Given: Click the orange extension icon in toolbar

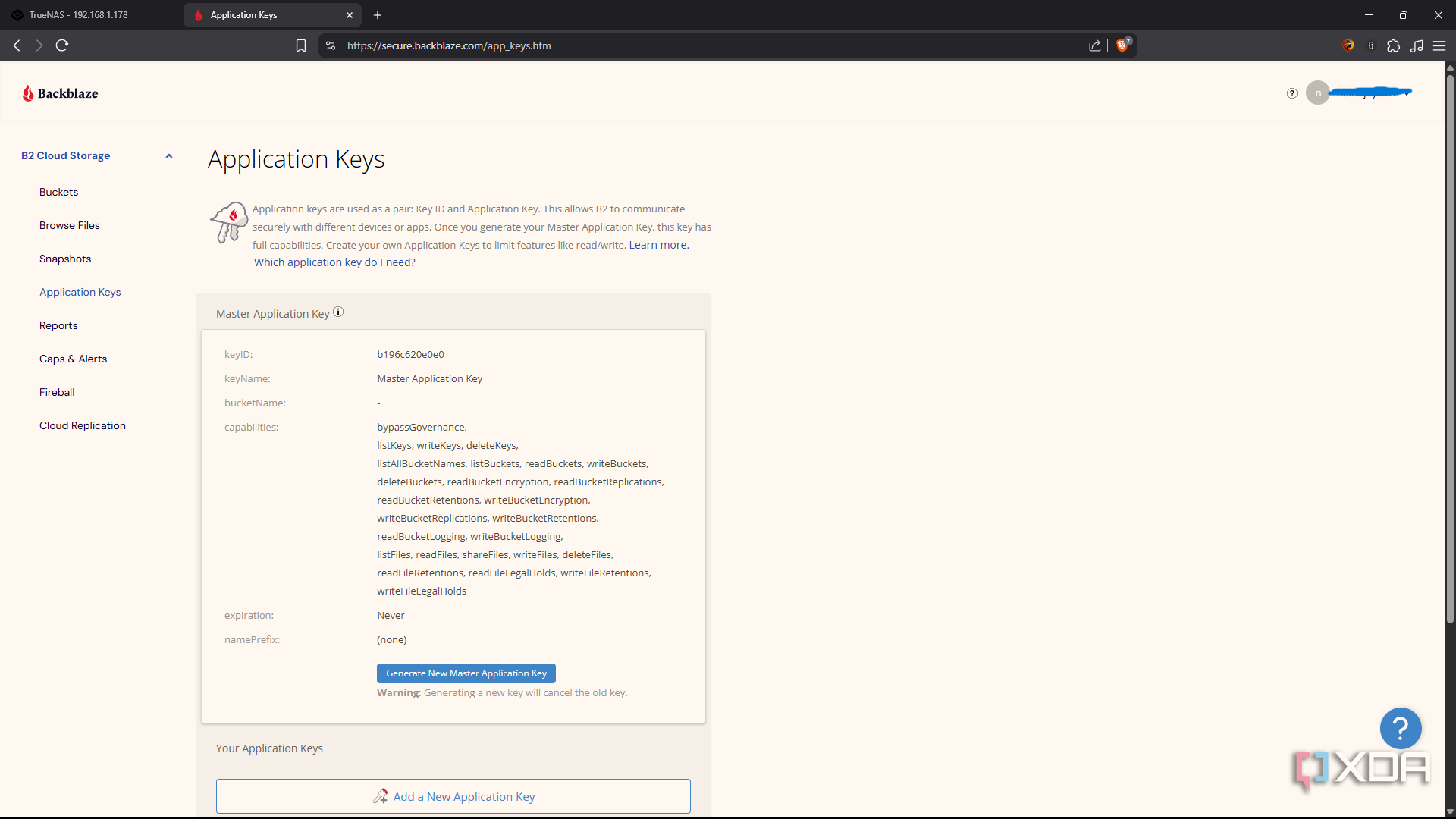Looking at the screenshot, I should tap(1348, 45).
